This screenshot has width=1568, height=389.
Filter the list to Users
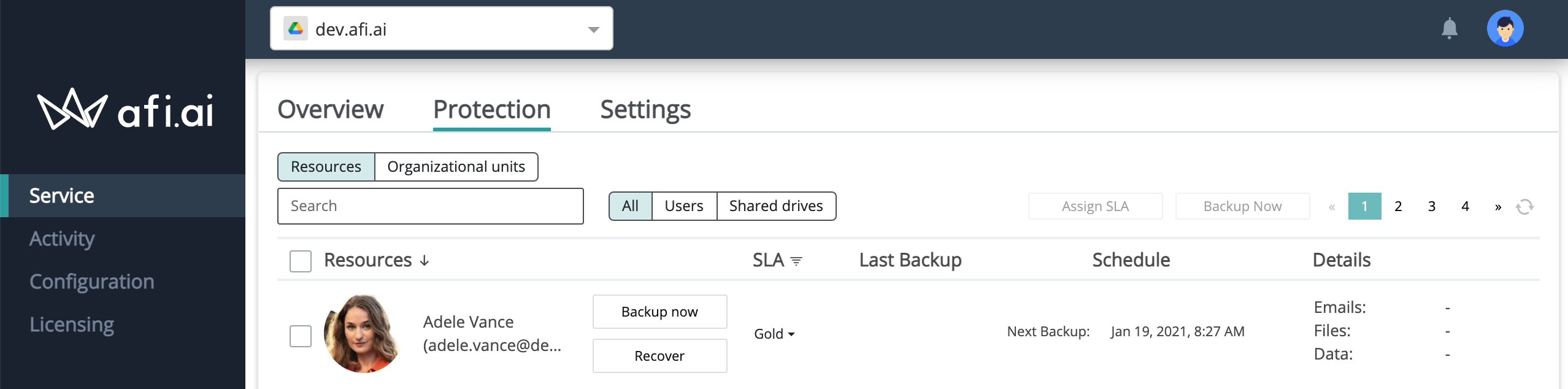[x=684, y=206]
